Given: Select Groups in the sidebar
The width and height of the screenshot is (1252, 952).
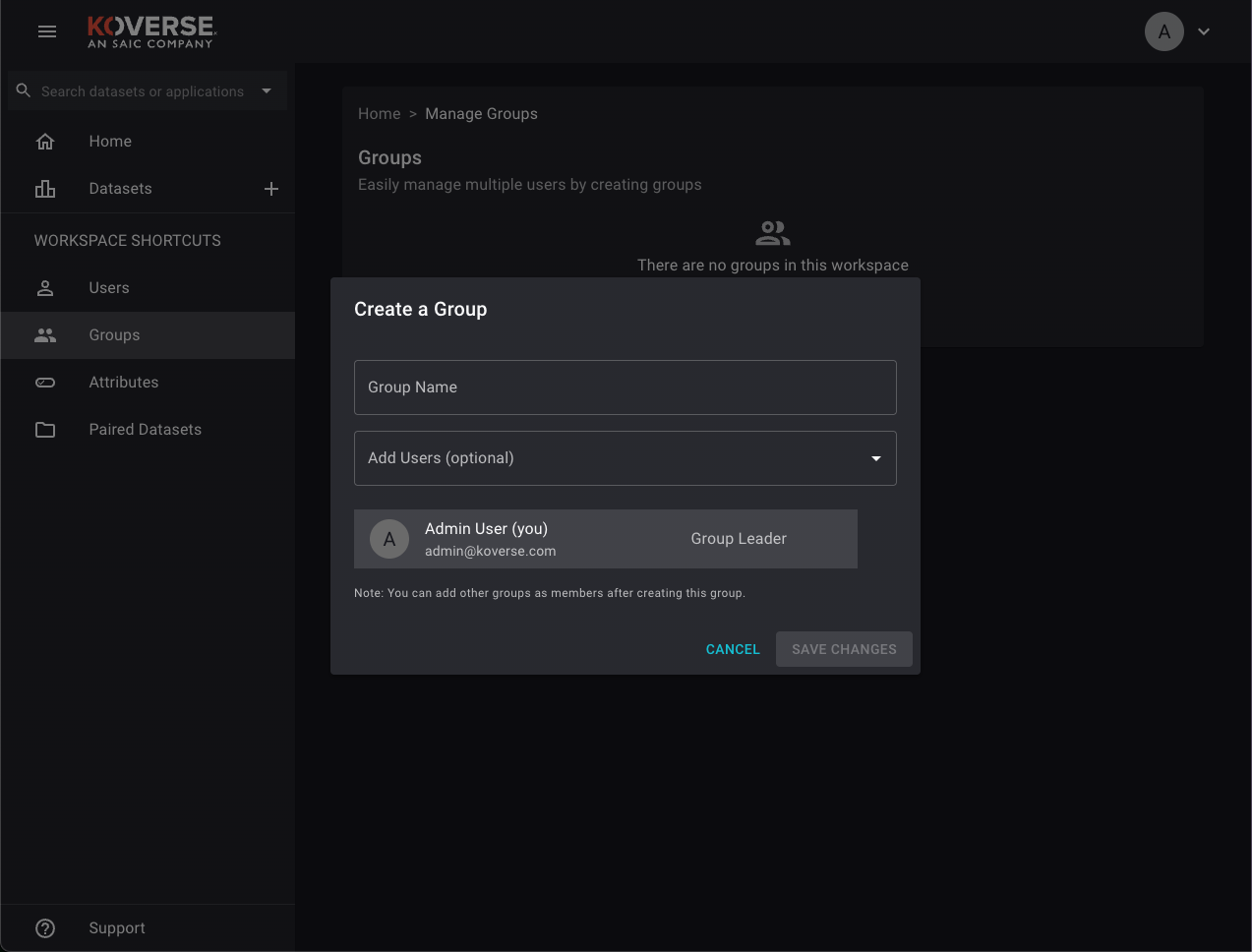Looking at the screenshot, I should [x=114, y=335].
